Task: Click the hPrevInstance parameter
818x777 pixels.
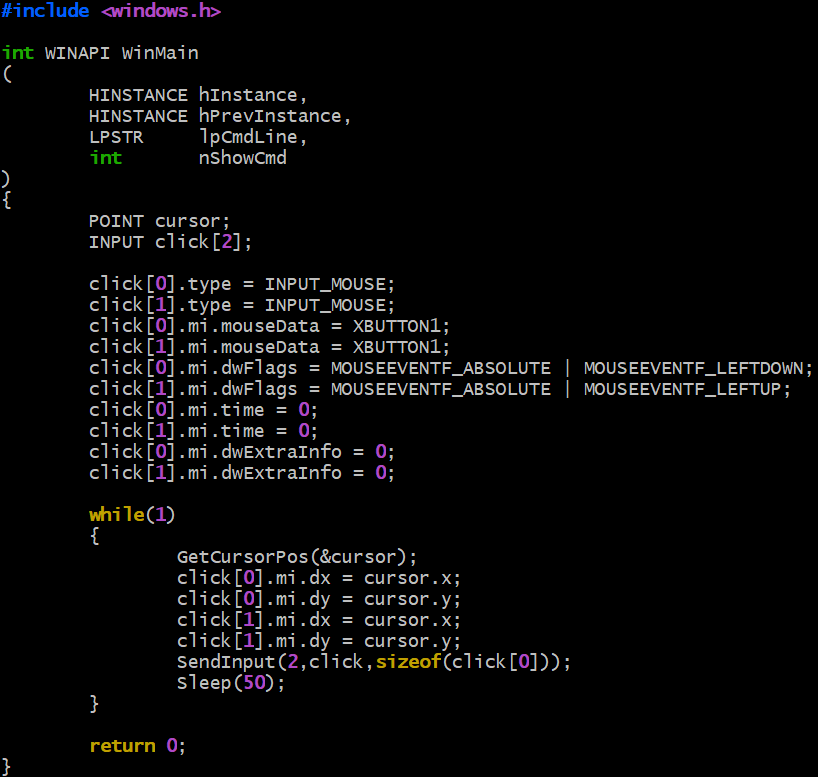Action: click(274, 116)
